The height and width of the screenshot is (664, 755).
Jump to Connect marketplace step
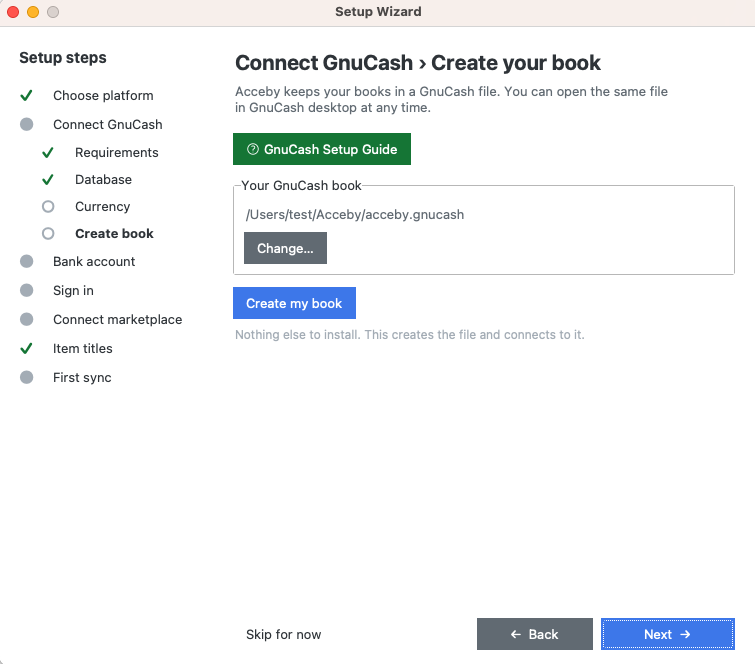117,319
